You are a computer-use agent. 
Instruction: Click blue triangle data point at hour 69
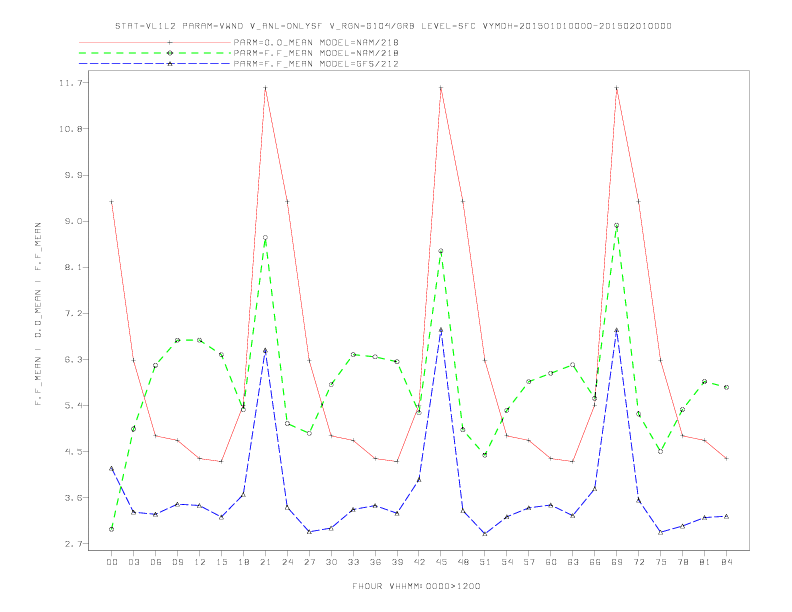click(617, 330)
